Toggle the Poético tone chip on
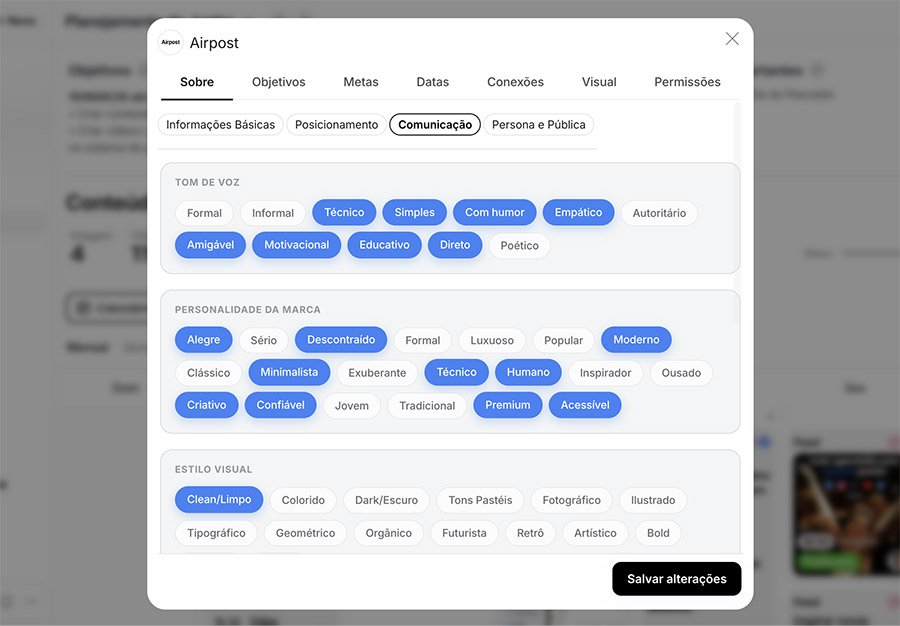This screenshot has width=900, height=626. pos(519,246)
